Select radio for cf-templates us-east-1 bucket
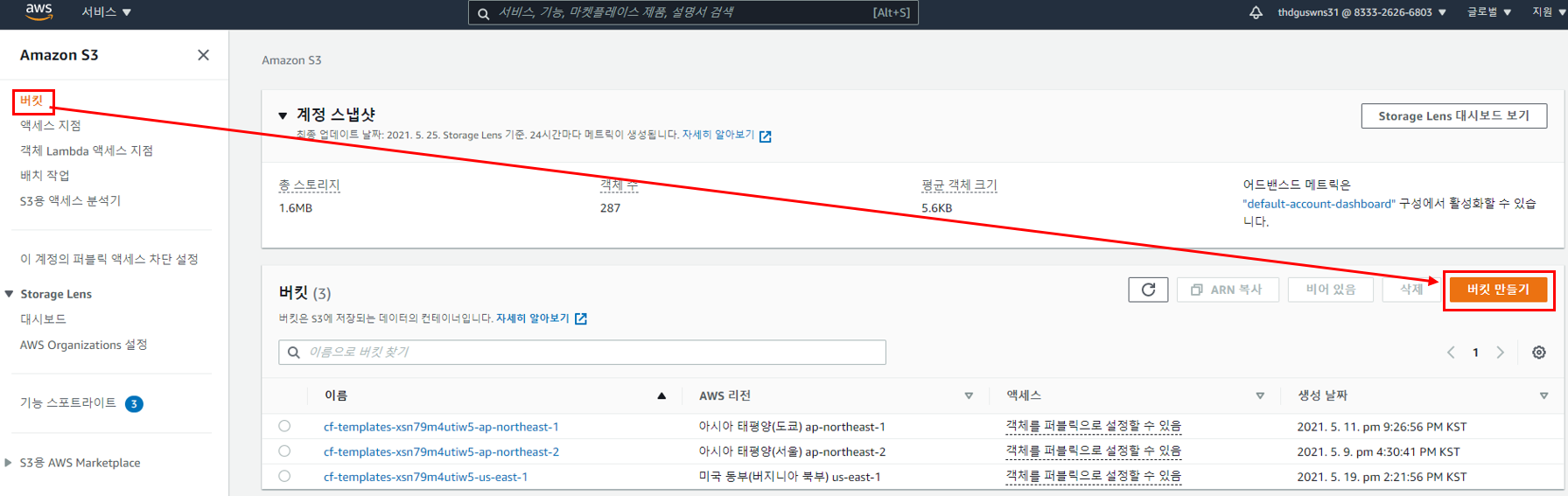The height and width of the screenshot is (496, 1568). 284,477
